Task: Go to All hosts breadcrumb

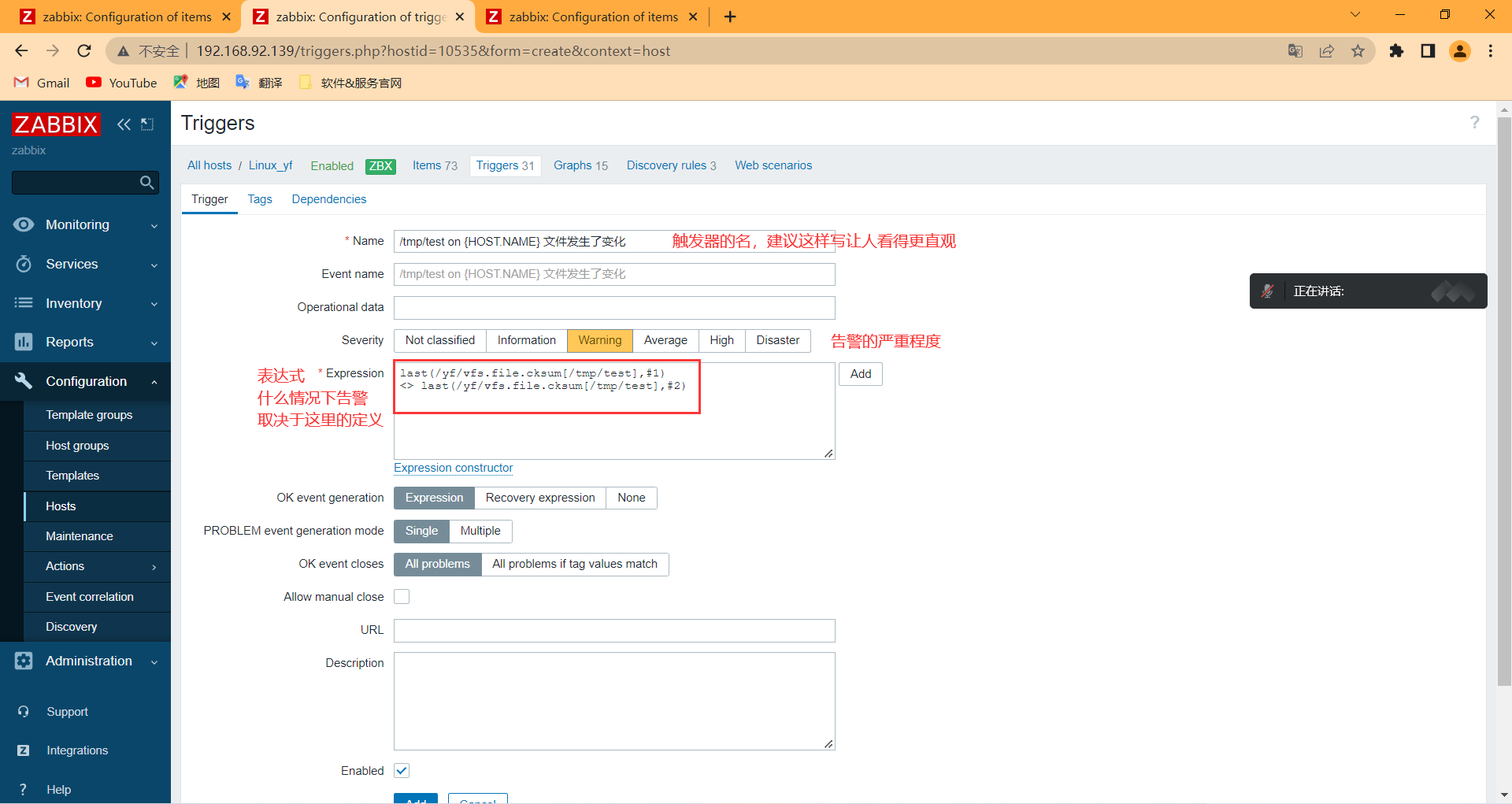Action: pos(209,165)
